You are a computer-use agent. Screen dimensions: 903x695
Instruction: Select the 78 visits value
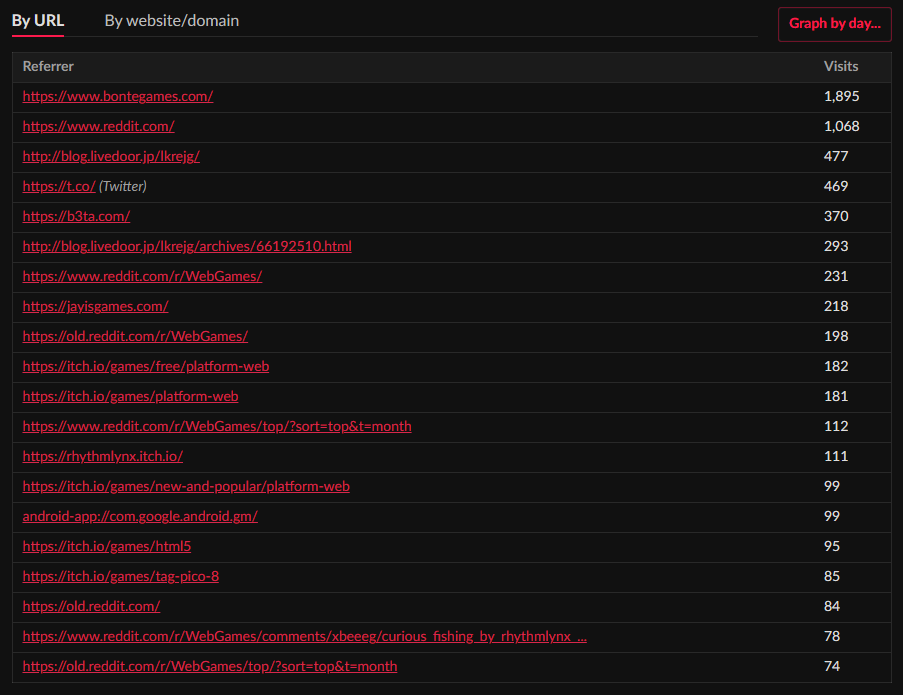point(832,635)
